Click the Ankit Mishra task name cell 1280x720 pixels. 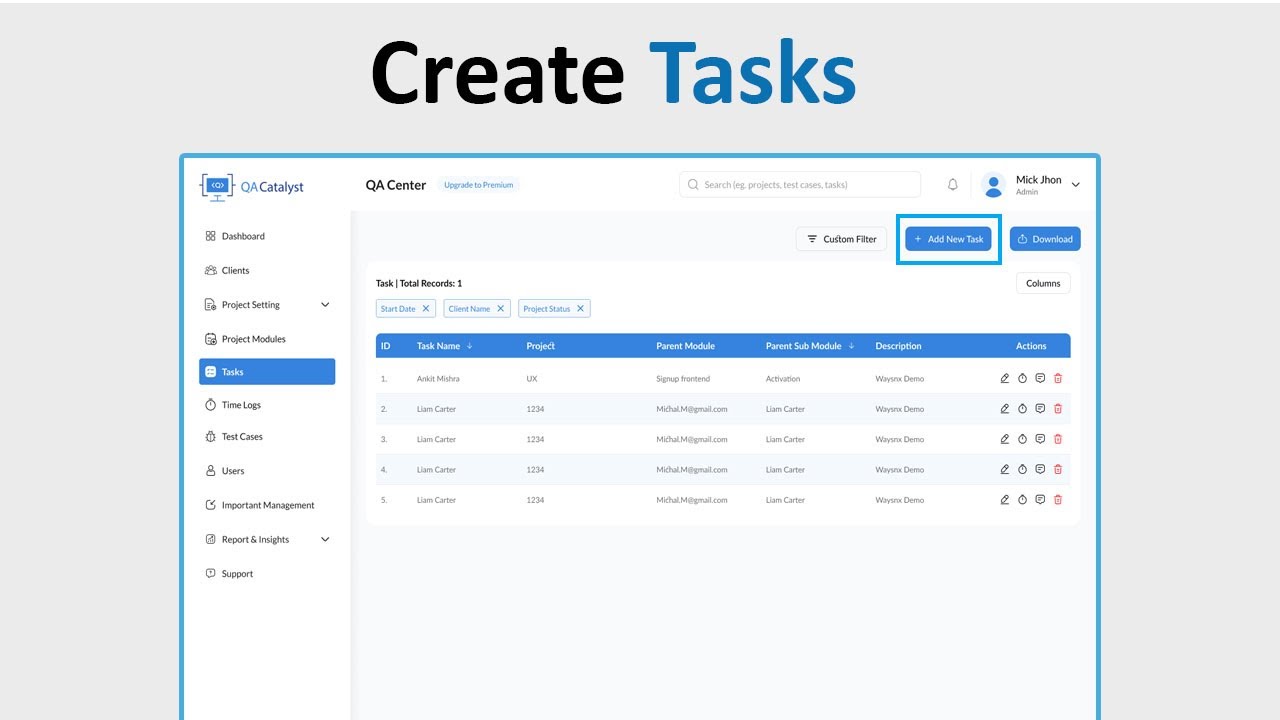[x=438, y=379]
